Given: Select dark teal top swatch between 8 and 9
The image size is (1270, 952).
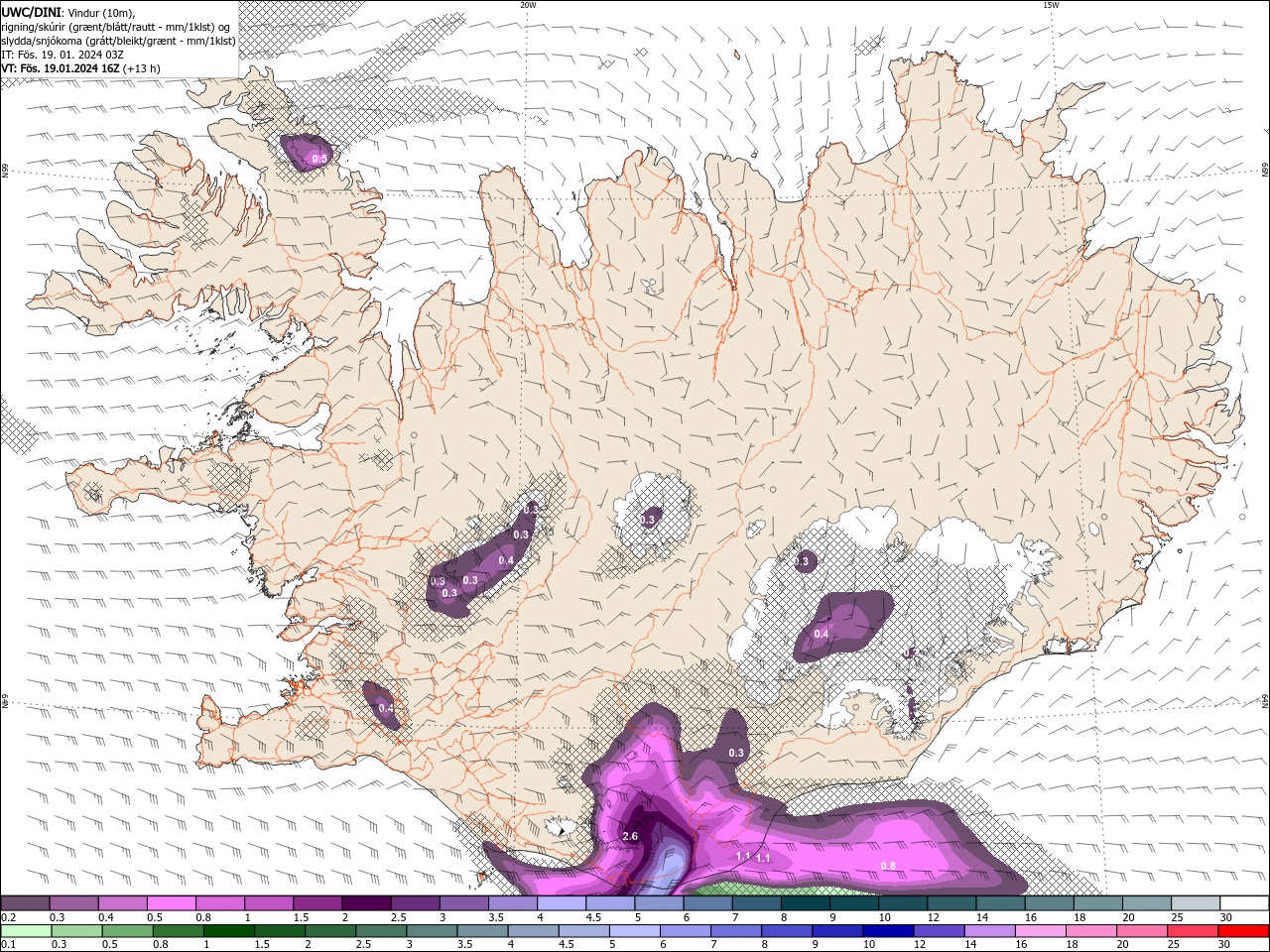Looking at the screenshot, I should coord(805,903).
